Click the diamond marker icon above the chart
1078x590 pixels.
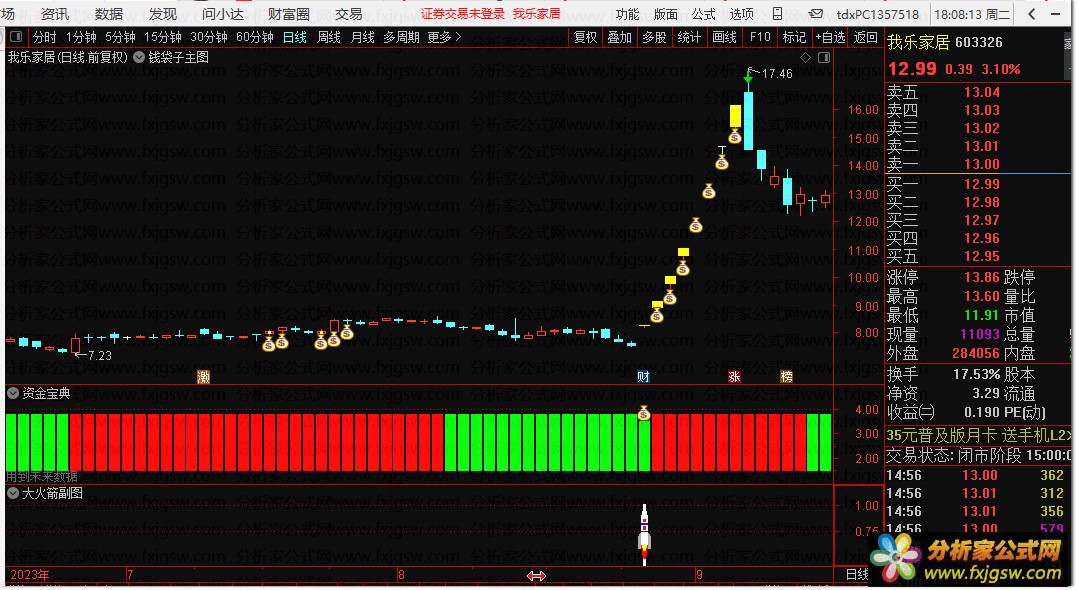(806, 58)
